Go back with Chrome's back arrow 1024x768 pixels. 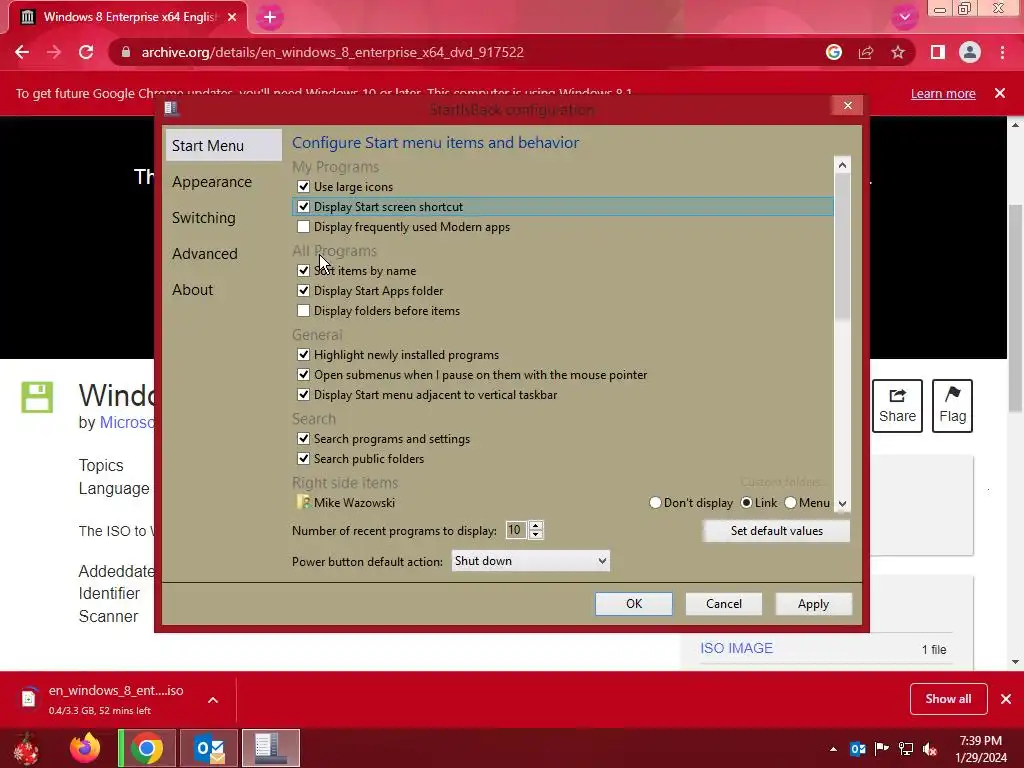[22, 52]
